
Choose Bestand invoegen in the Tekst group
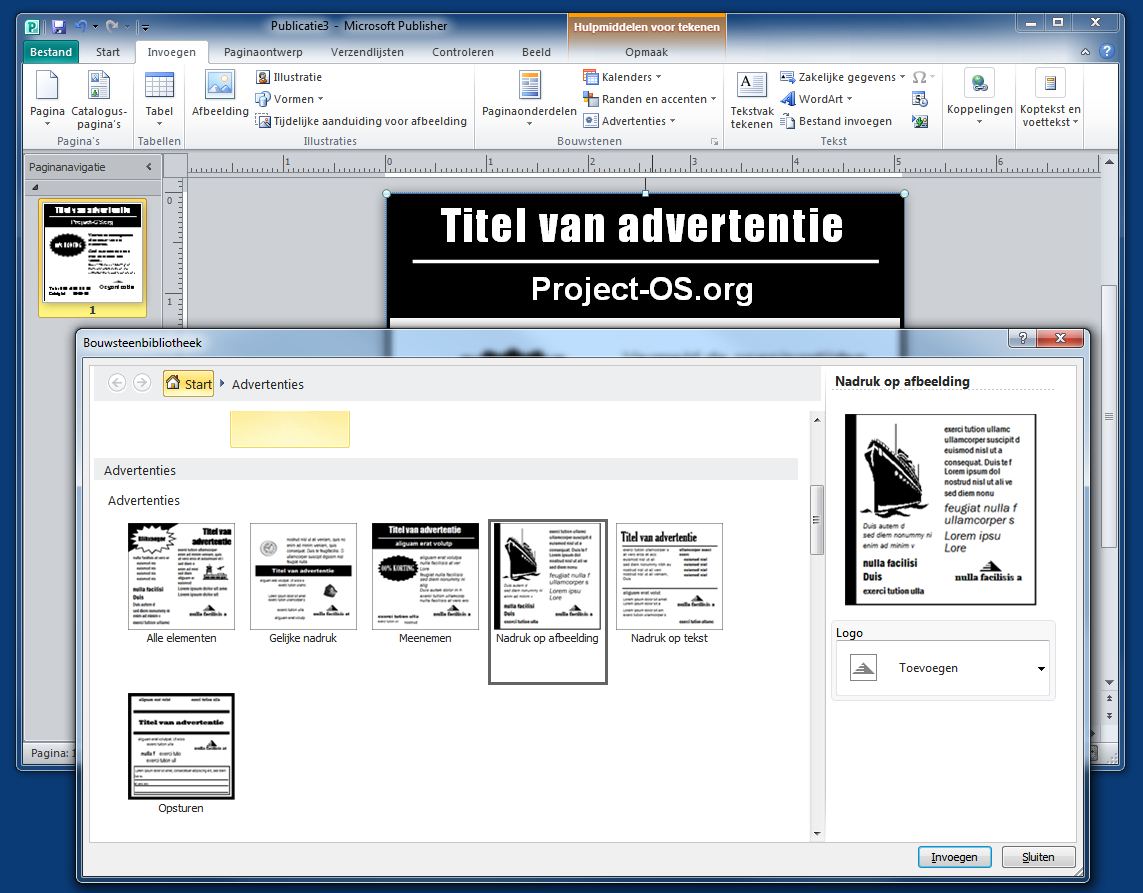[x=836, y=121]
